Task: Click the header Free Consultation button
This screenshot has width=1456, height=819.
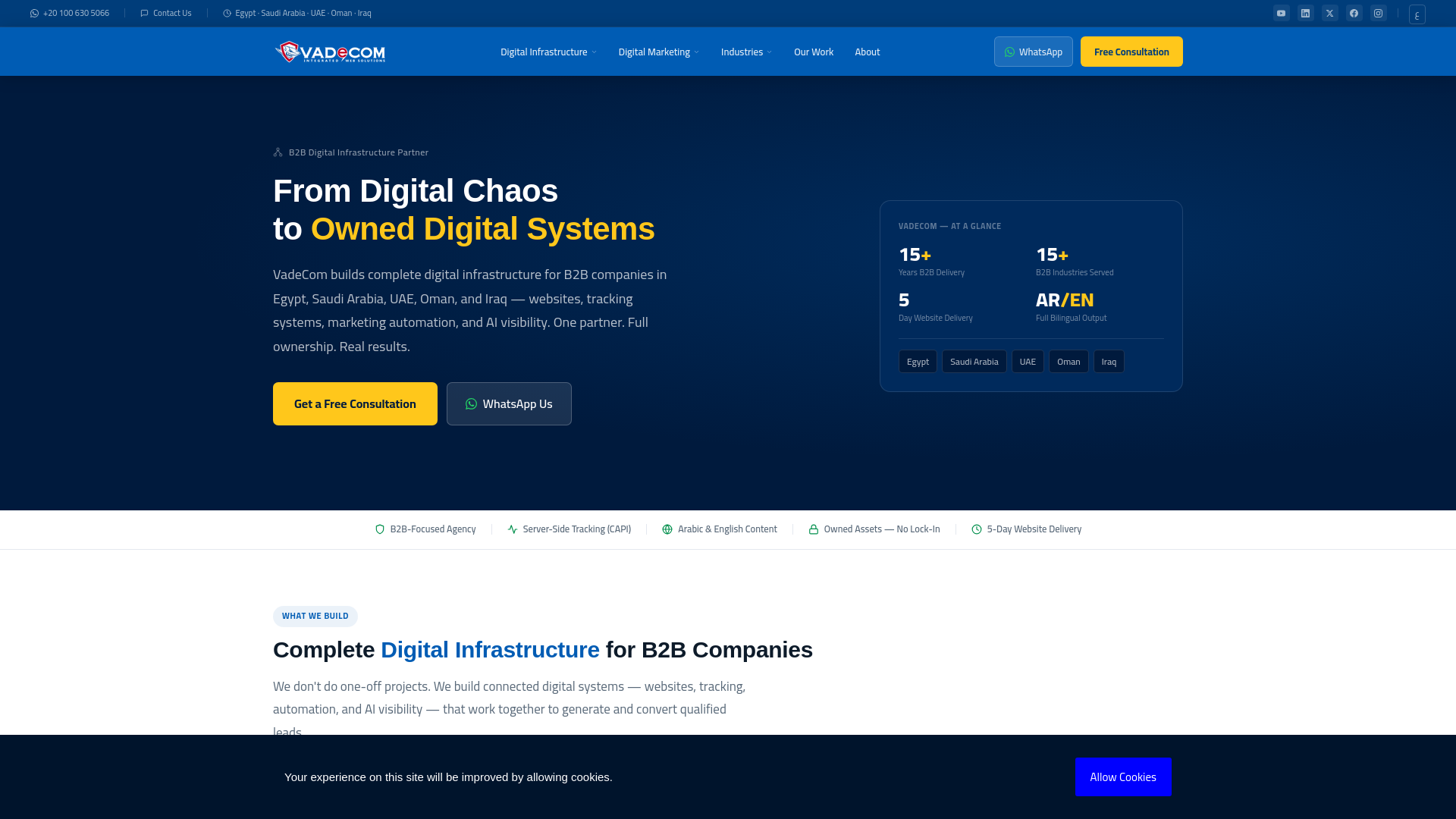Action: pyautogui.click(x=1131, y=52)
